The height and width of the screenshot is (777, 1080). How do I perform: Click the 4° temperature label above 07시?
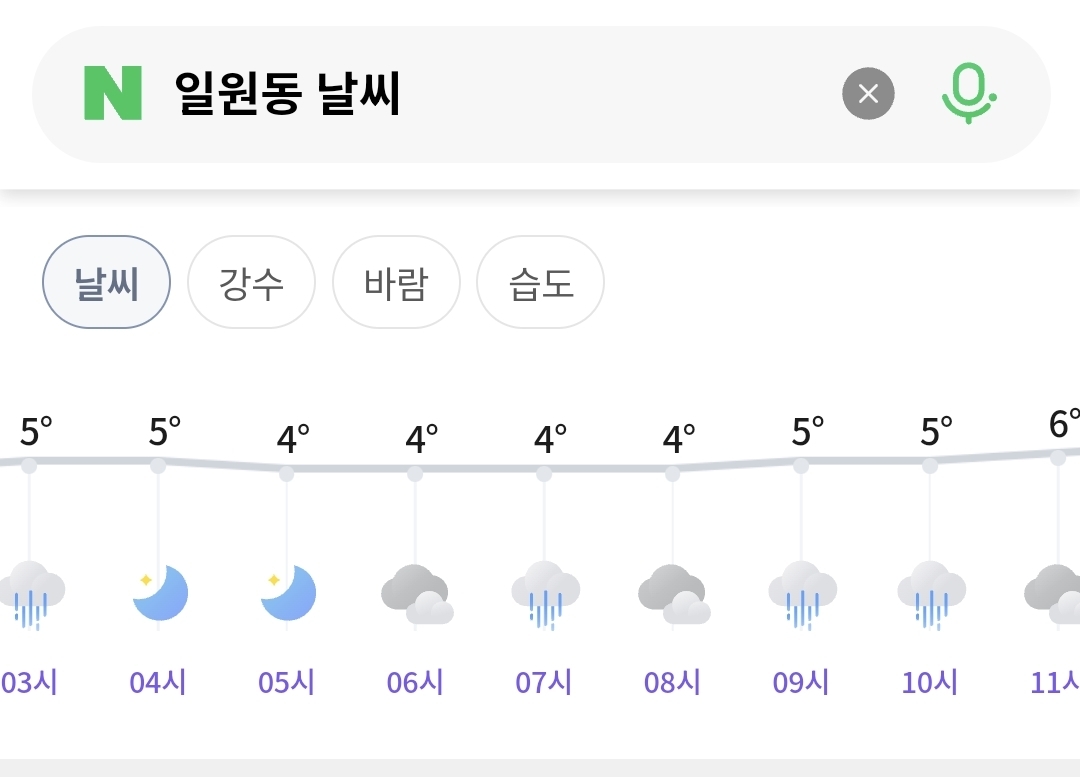(550, 438)
